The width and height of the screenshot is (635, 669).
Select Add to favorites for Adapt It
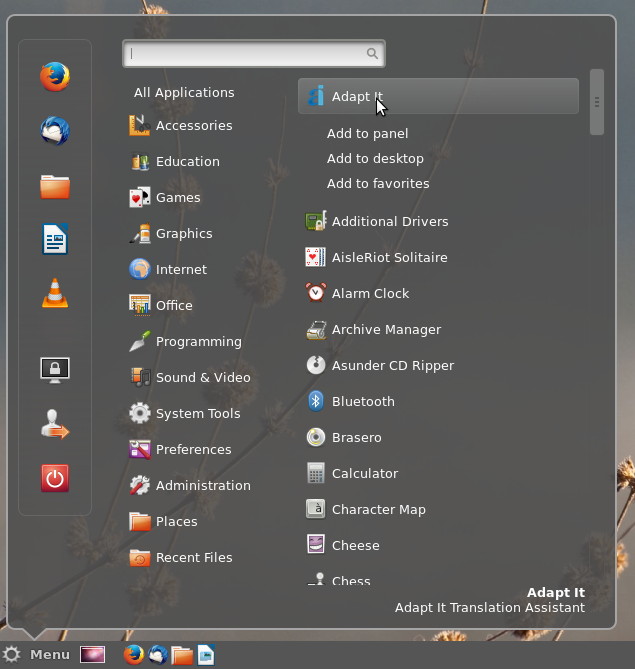tap(378, 183)
